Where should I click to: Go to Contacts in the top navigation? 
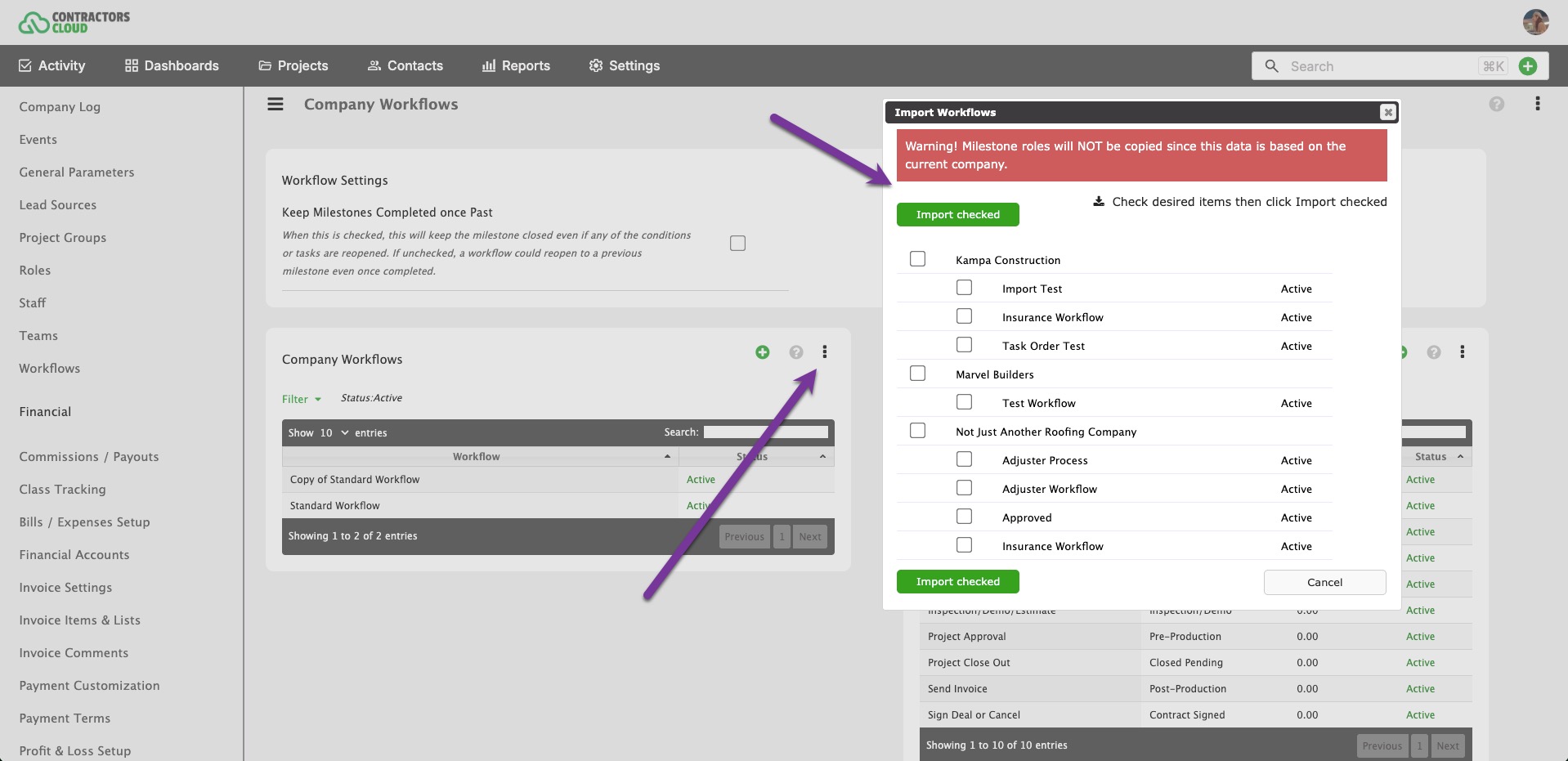pyautogui.click(x=405, y=65)
